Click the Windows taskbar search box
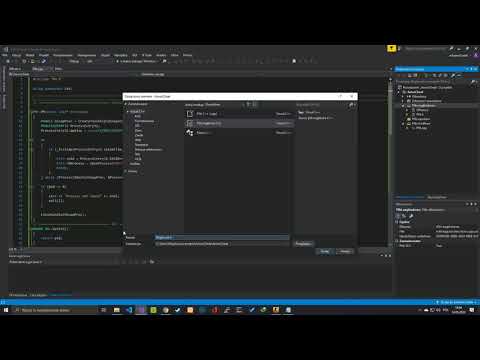This screenshot has width=480, height=360. pyautogui.click(x=55, y=310)
